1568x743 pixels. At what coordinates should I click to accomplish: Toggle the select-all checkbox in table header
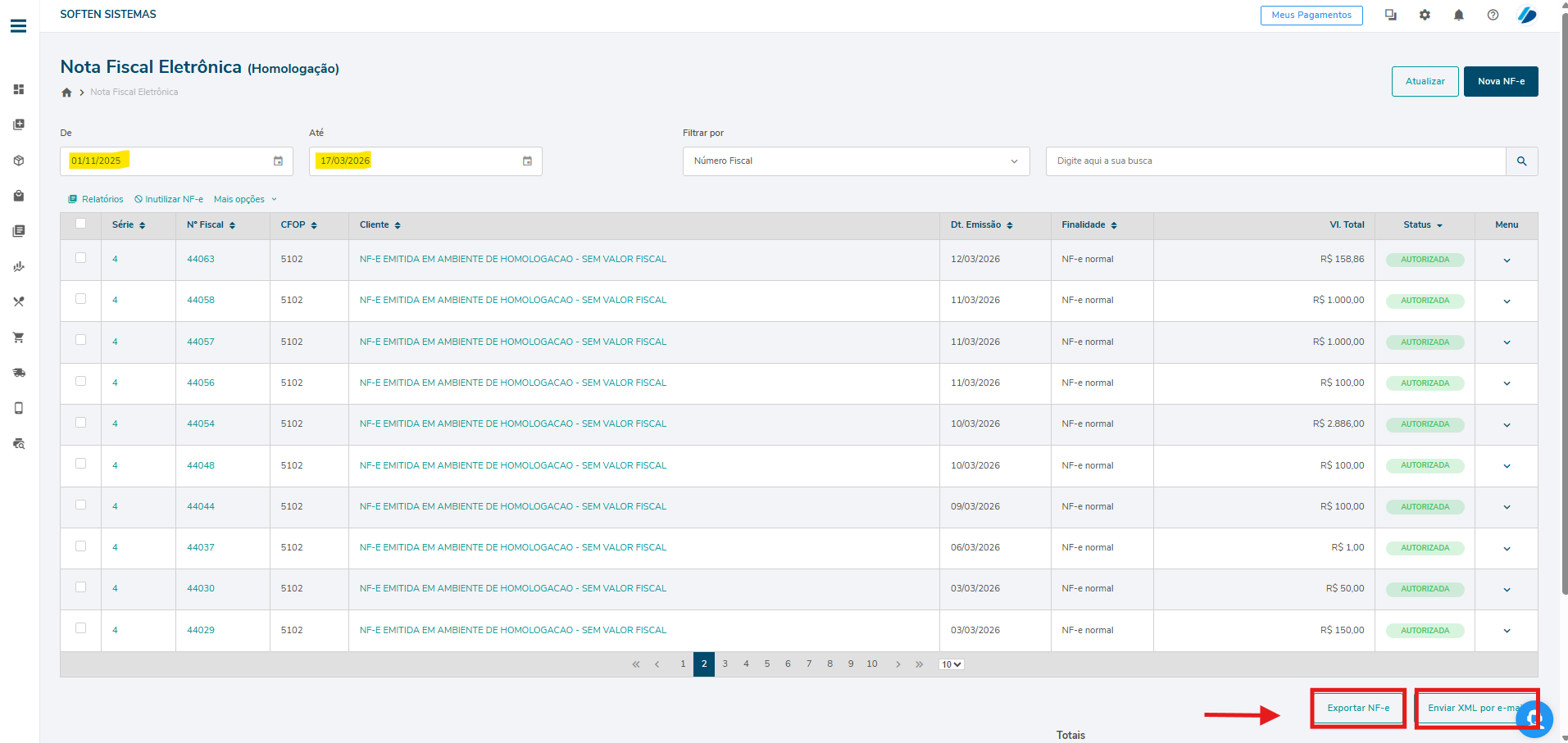pyautogui.click(x=80, y=224)
